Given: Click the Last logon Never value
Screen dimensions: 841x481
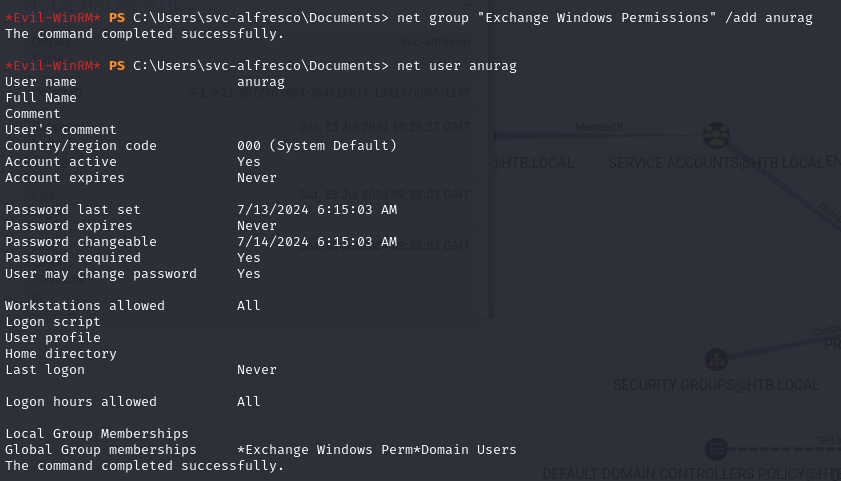Looking at the screenshot, I should [x=257, y=370].
